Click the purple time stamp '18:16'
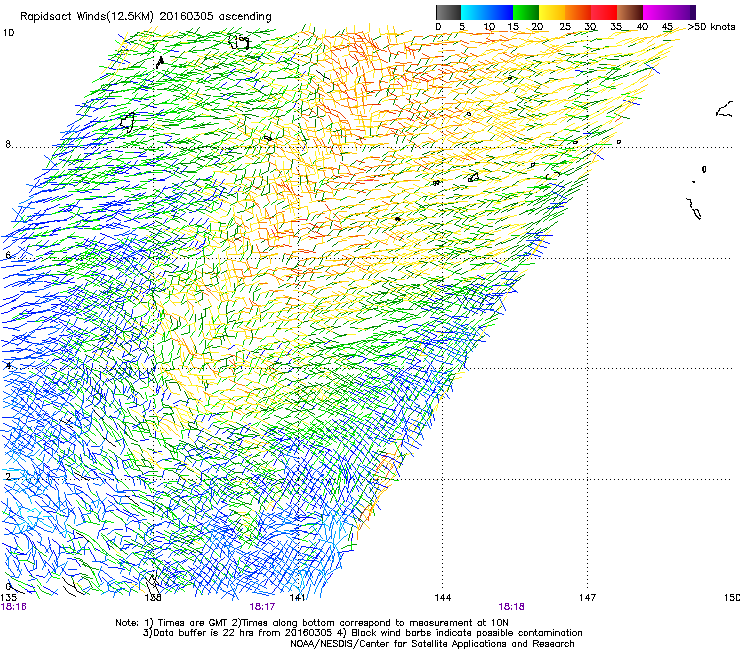The image size is (740, 650). 14,607
